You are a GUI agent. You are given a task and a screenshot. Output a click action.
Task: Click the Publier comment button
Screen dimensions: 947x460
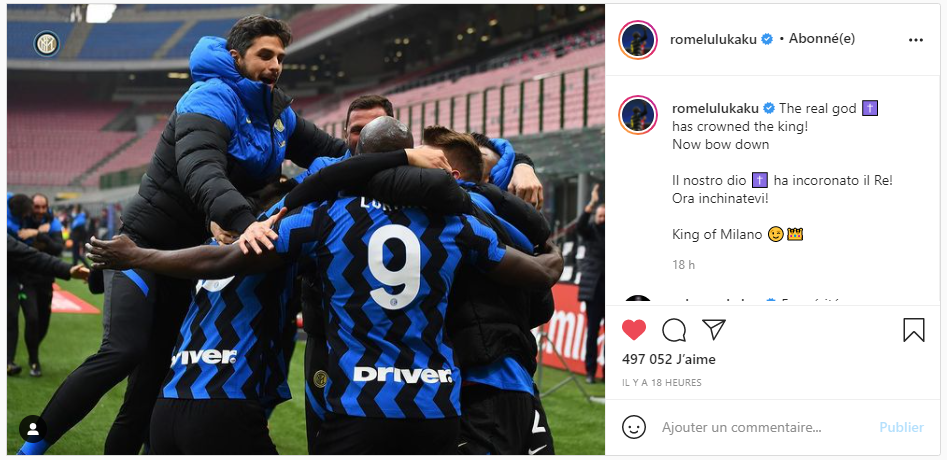point(901,427)
